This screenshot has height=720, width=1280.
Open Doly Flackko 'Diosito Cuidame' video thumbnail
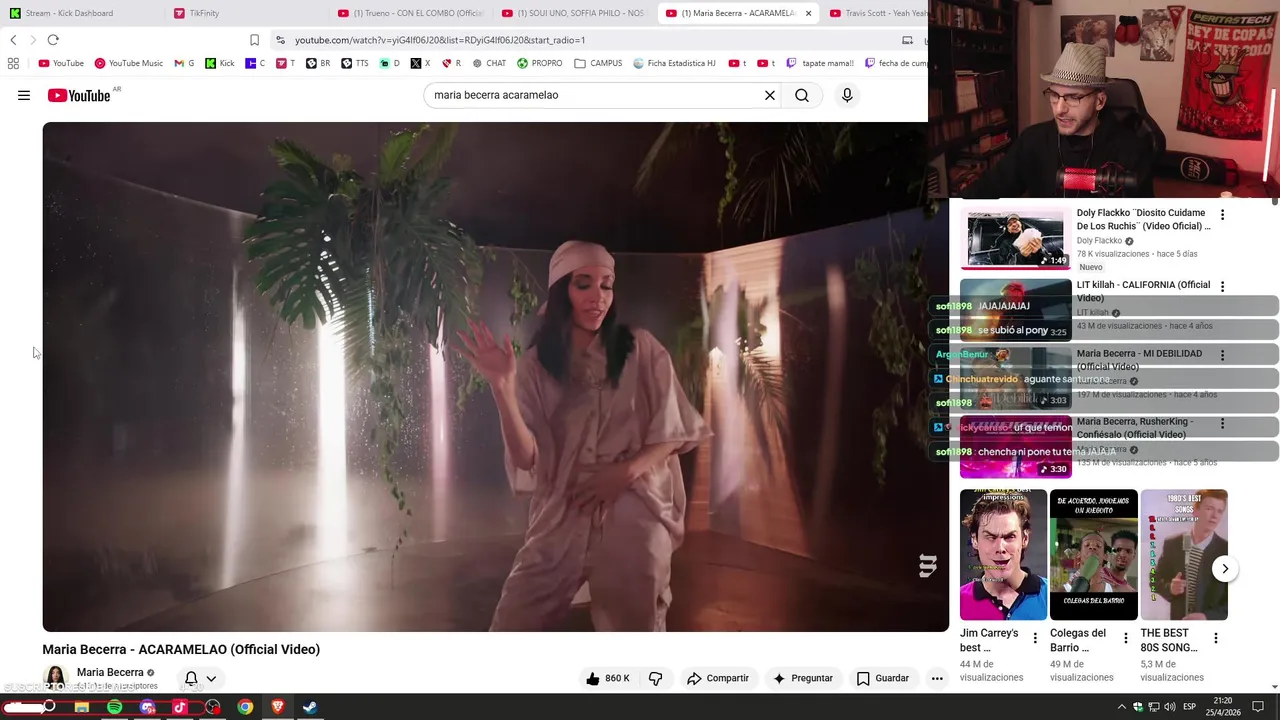pos(1015,238)
